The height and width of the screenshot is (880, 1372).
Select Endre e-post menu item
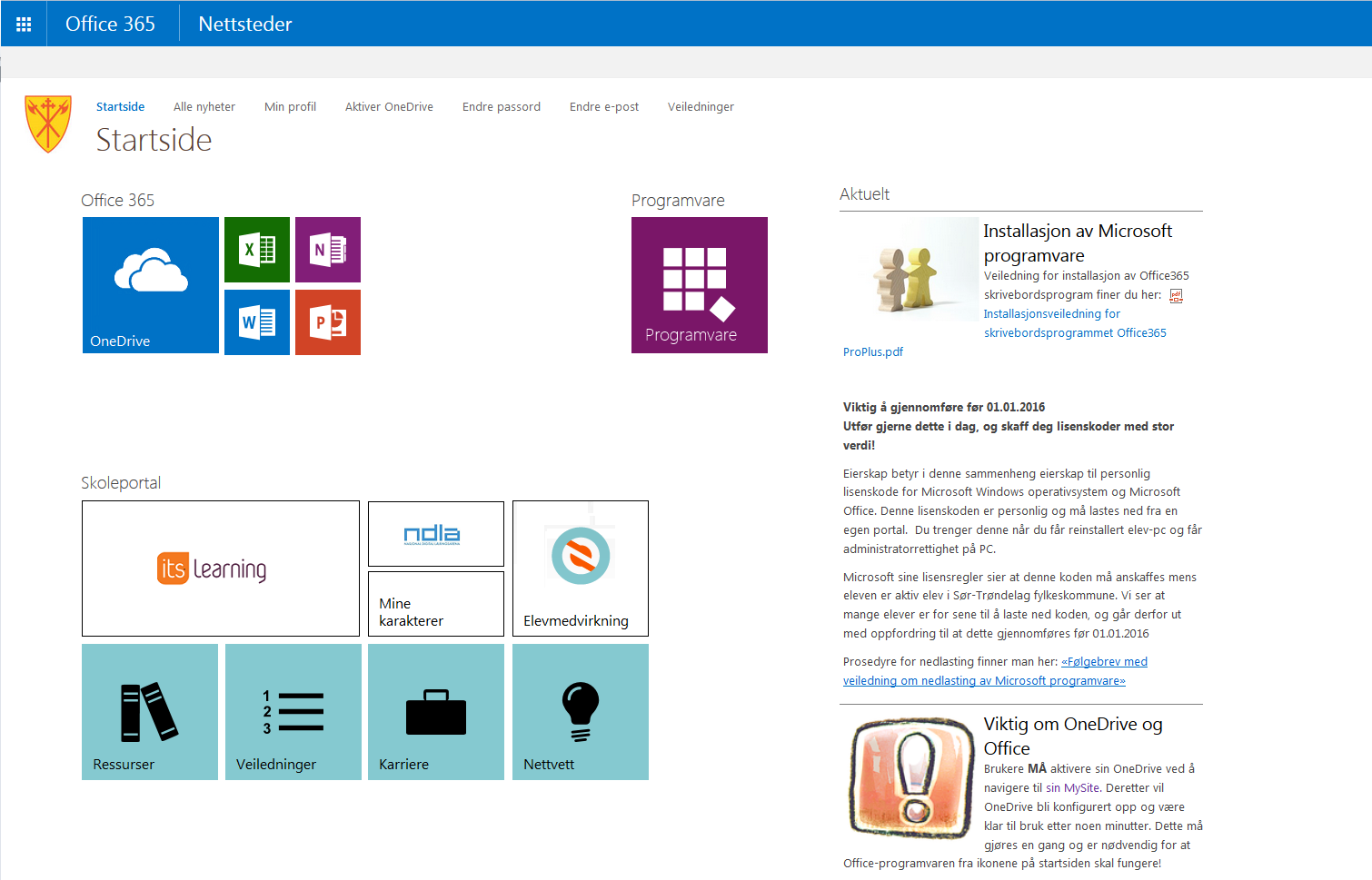pos(604,106)
